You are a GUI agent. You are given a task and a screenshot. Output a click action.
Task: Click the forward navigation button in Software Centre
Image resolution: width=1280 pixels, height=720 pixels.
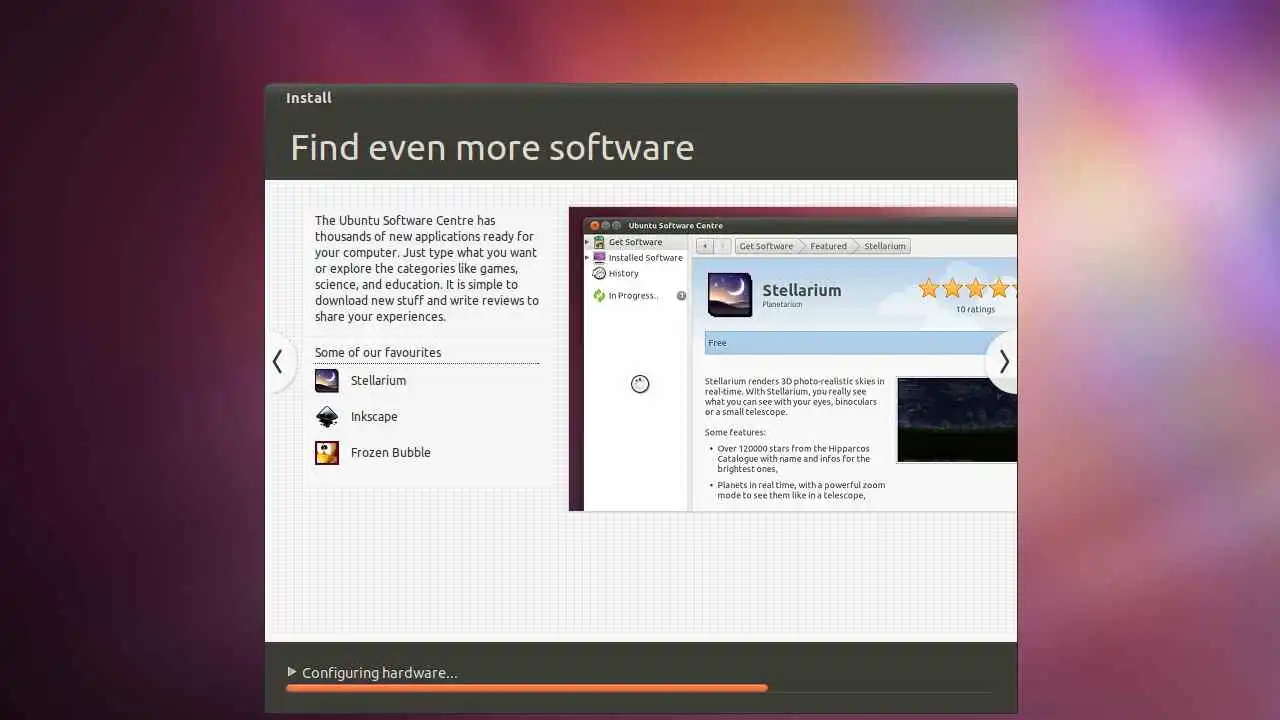pyautogui.click(x=723, y=246)
